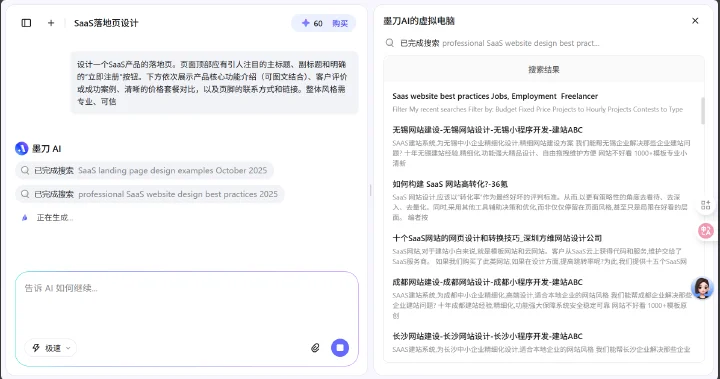The image size is (720, 379).
Task: Open result 无锡网站建设-无锡网站设计
Action: click(x=487, y=130)
